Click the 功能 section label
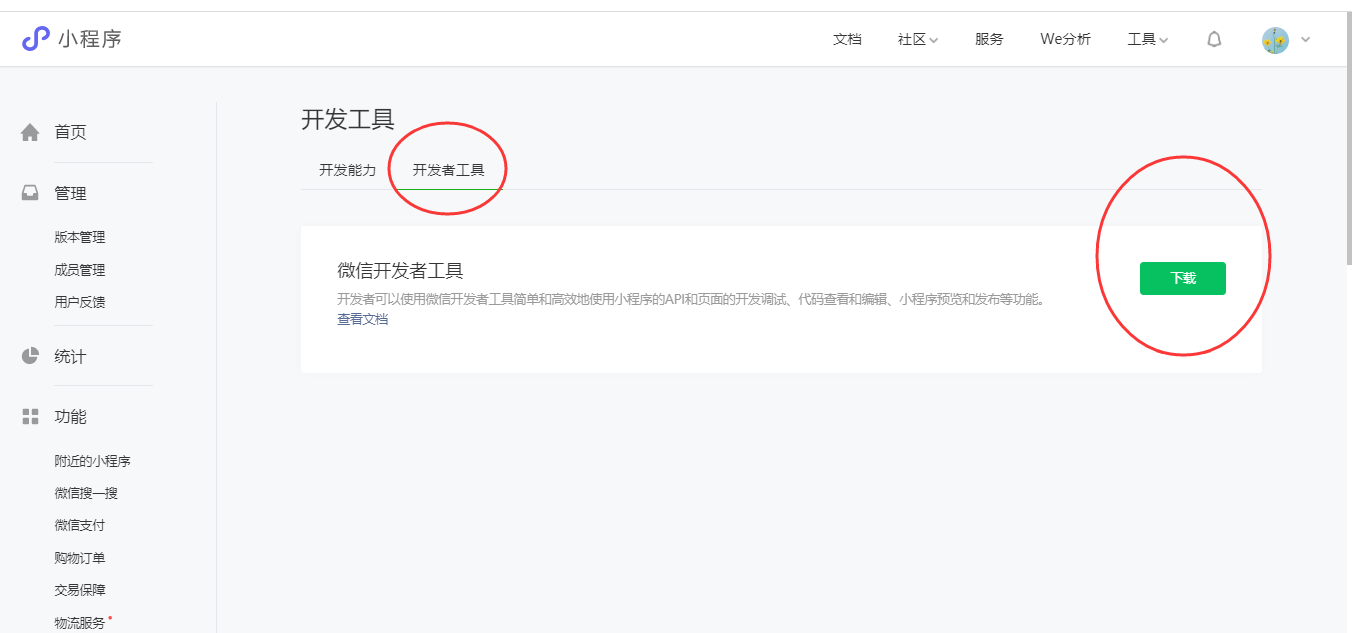This screenshot has height=633, width=1352. click(70, 417)
